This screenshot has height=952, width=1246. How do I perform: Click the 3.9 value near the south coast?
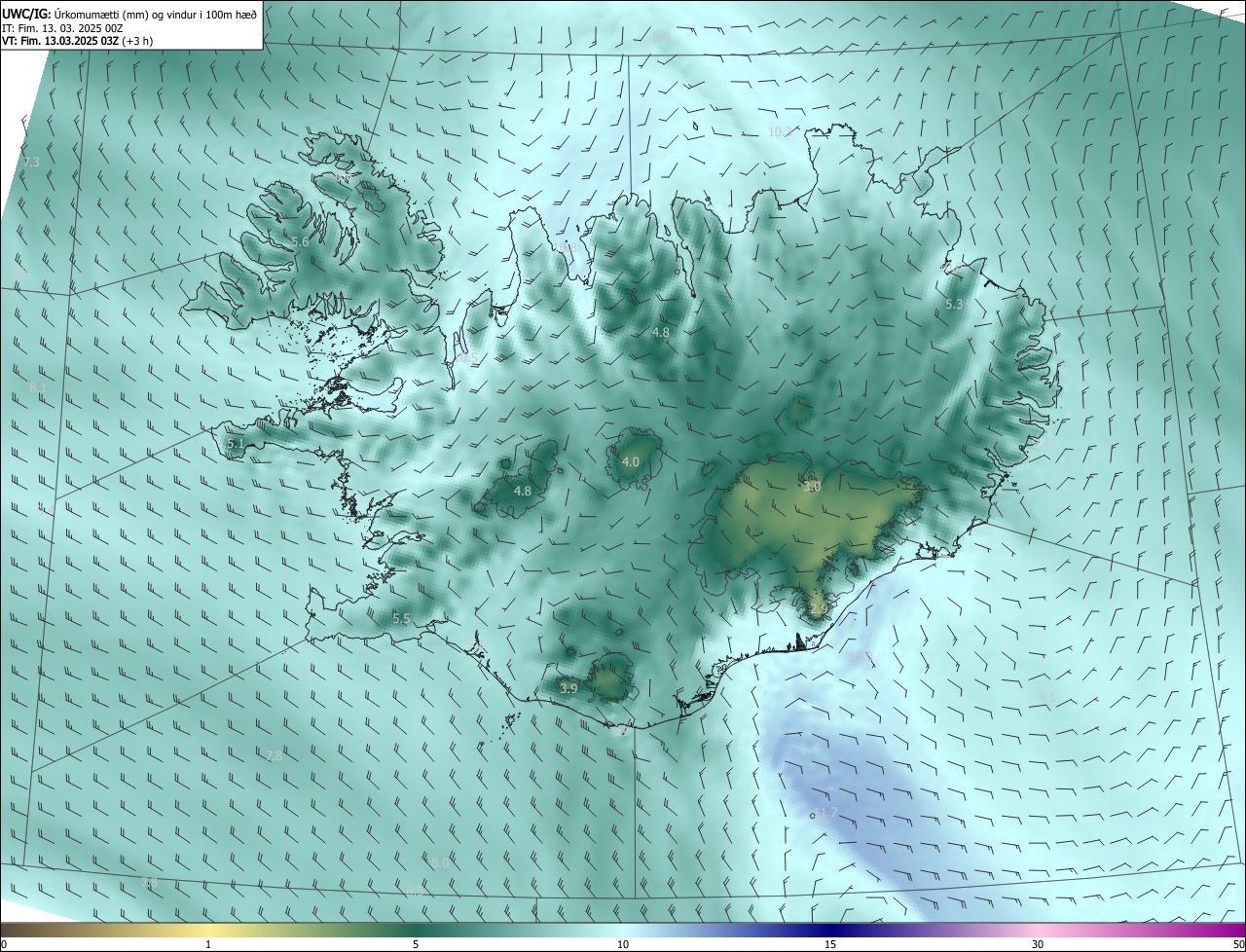[x=569, y=688]
